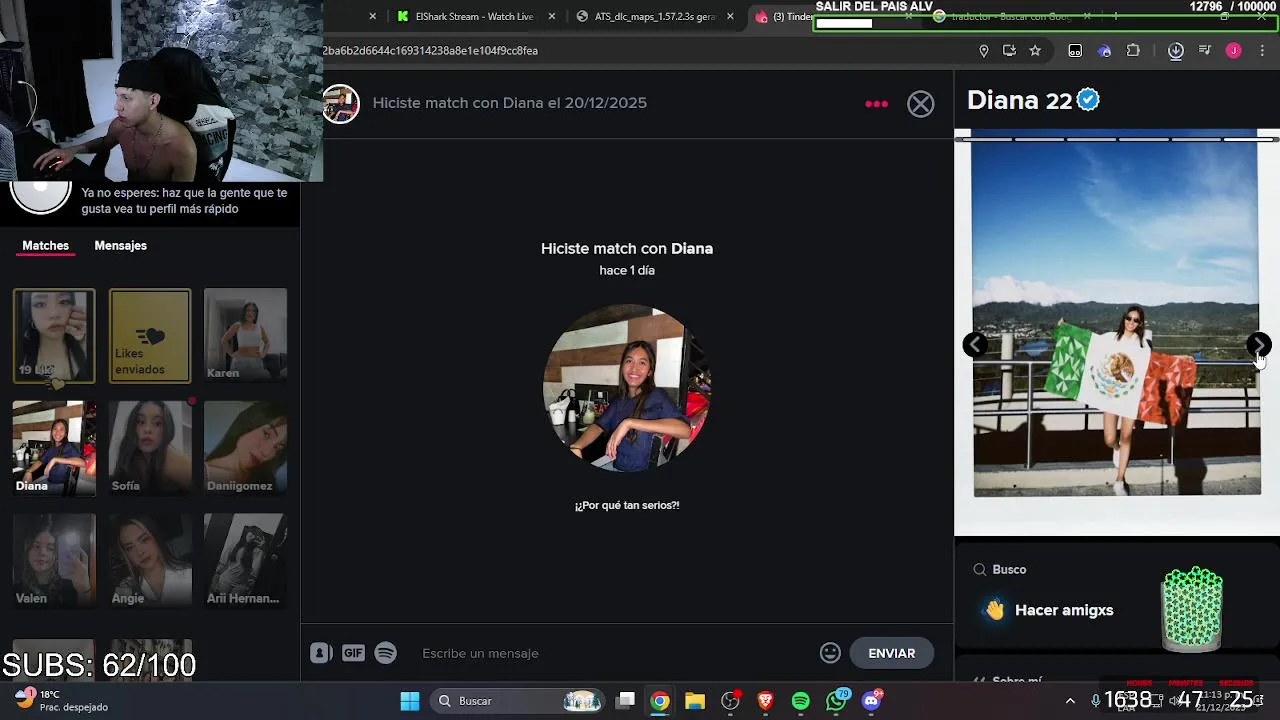
Task: Open Spotify on taskbar
Action: point(800,701)
